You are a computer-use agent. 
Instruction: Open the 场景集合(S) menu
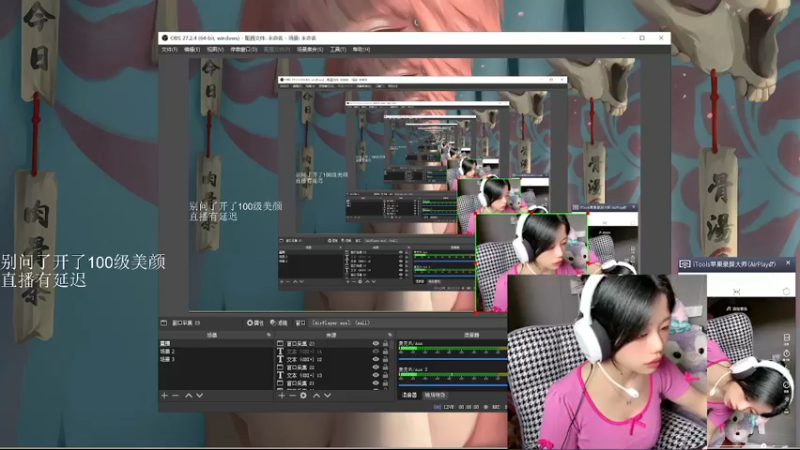(310, 49)
